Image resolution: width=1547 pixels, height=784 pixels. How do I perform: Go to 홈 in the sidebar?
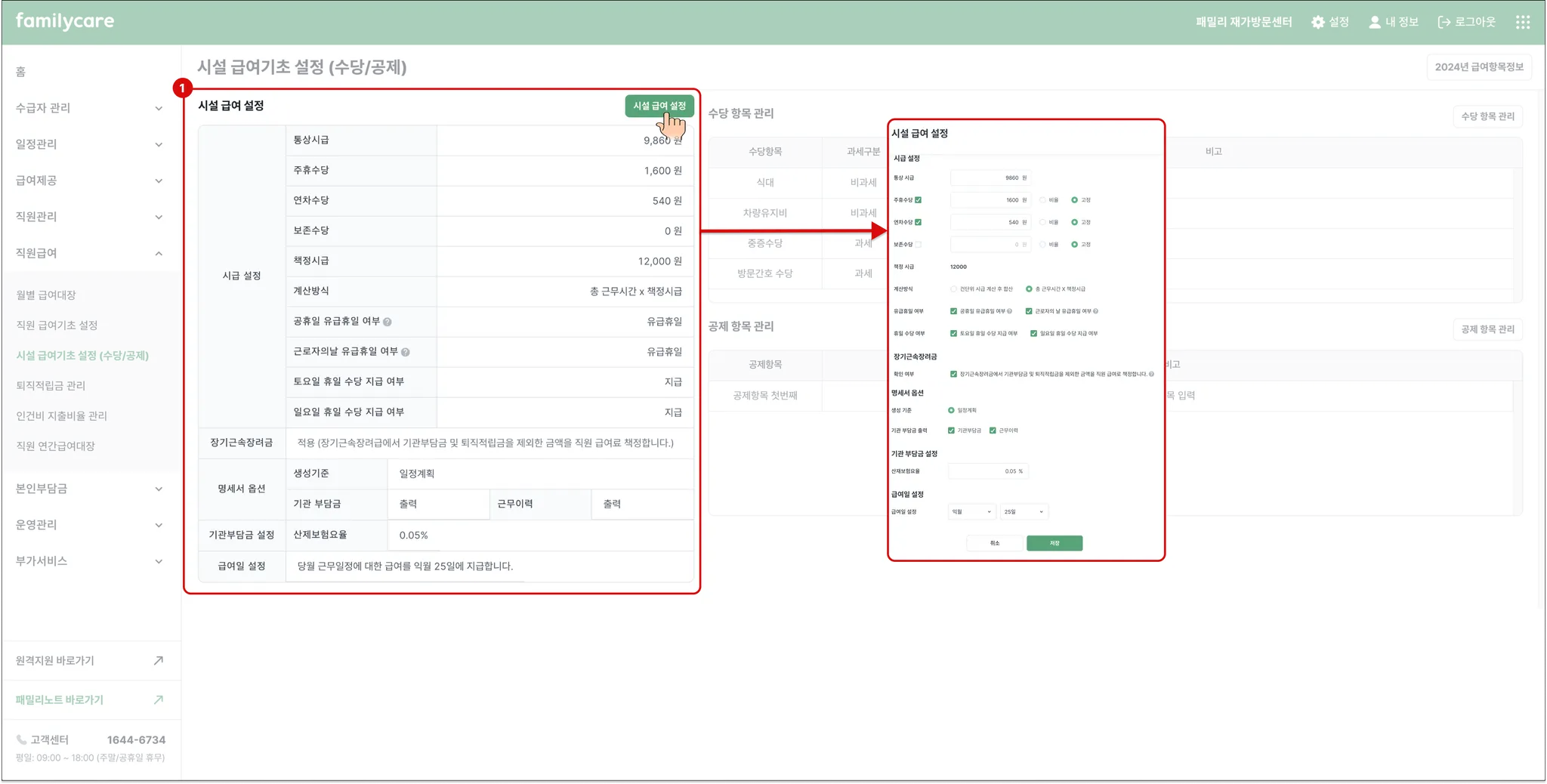[21, 72]
